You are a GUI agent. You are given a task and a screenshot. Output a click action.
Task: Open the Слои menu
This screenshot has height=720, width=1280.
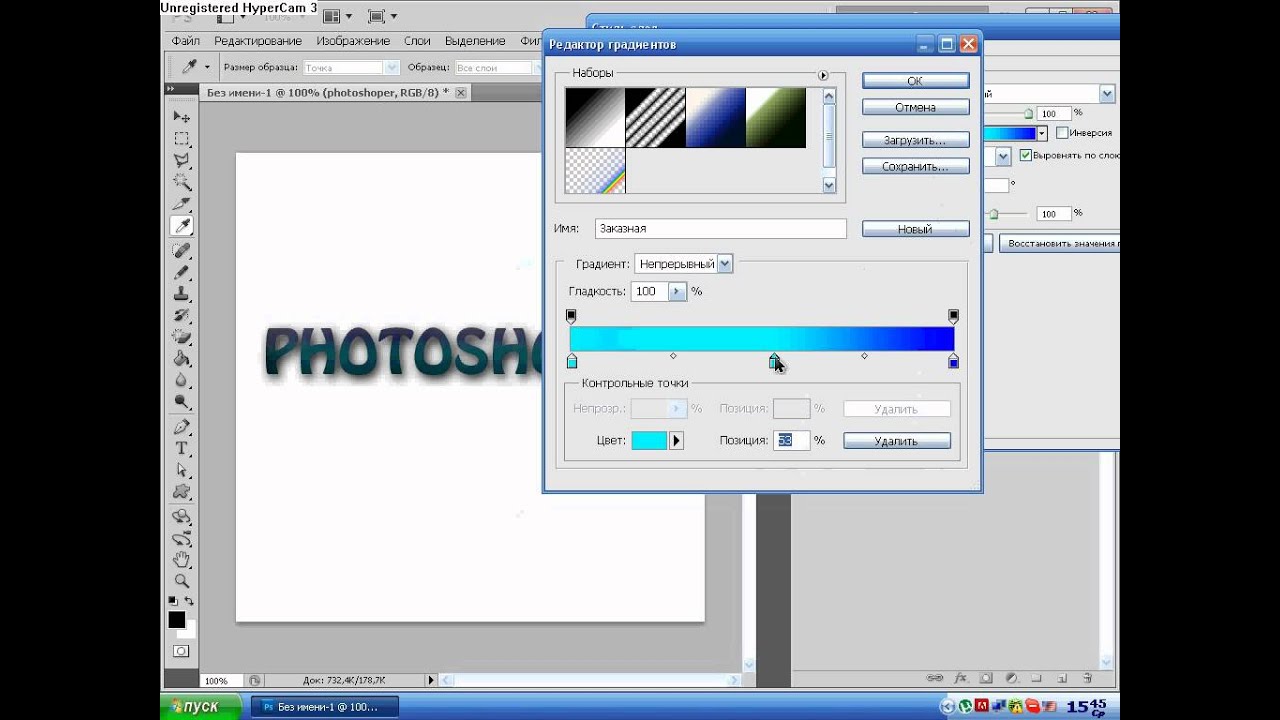(x=417, y=41)
